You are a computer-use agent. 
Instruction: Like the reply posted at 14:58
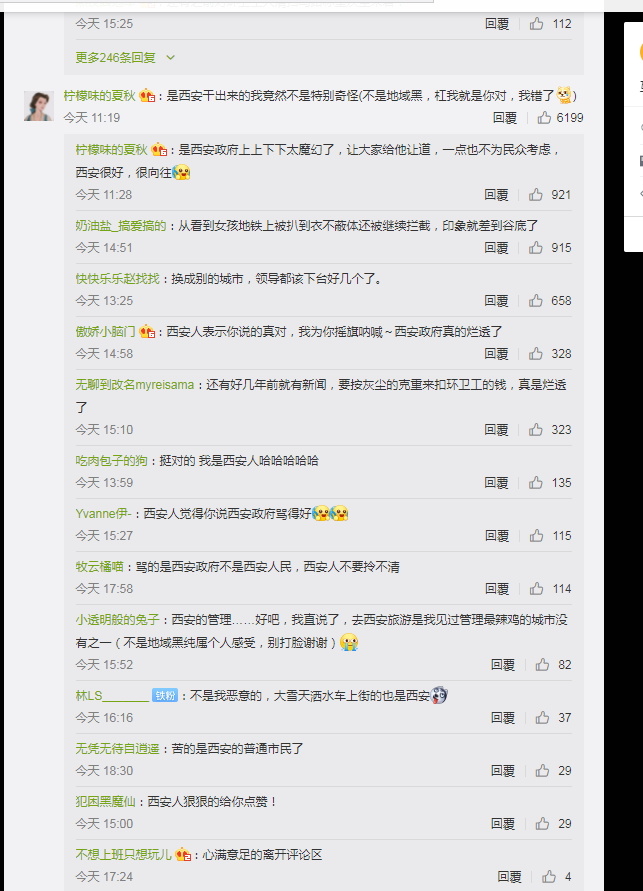[536, 354]
